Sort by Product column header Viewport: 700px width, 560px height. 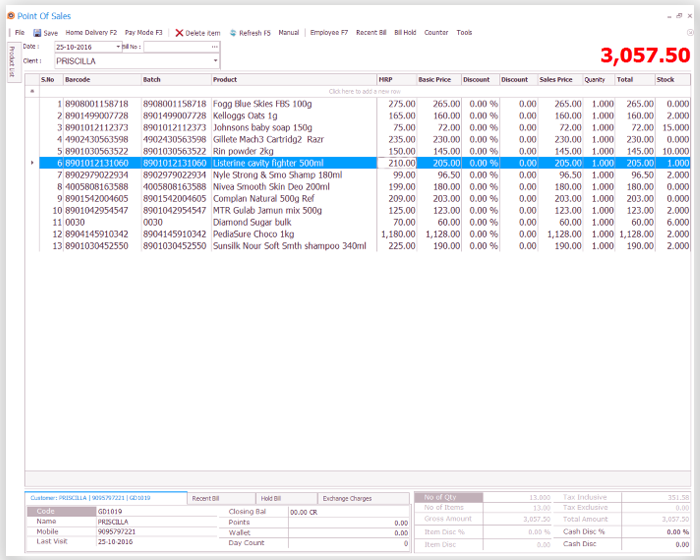294,79
